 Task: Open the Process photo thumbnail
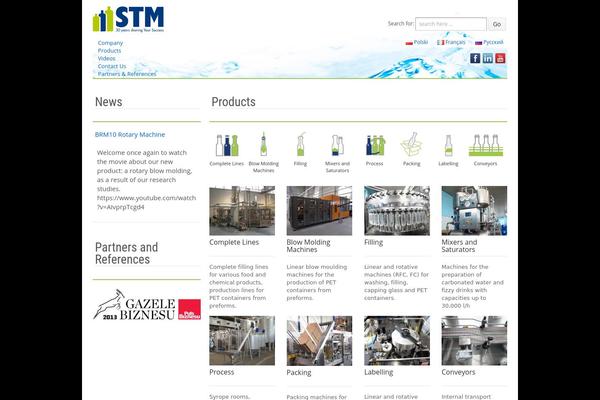[x=242, y=340]
